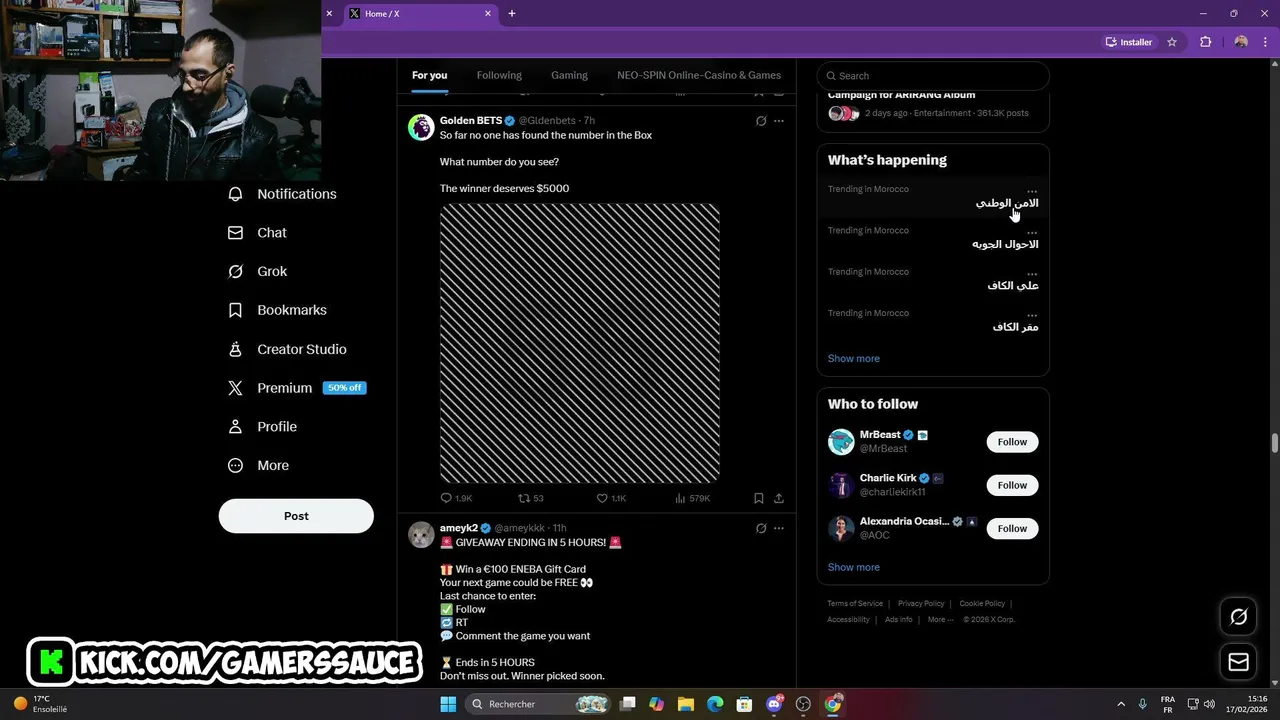Open Microsoft Edge from the taskbar

pos(715,704)
